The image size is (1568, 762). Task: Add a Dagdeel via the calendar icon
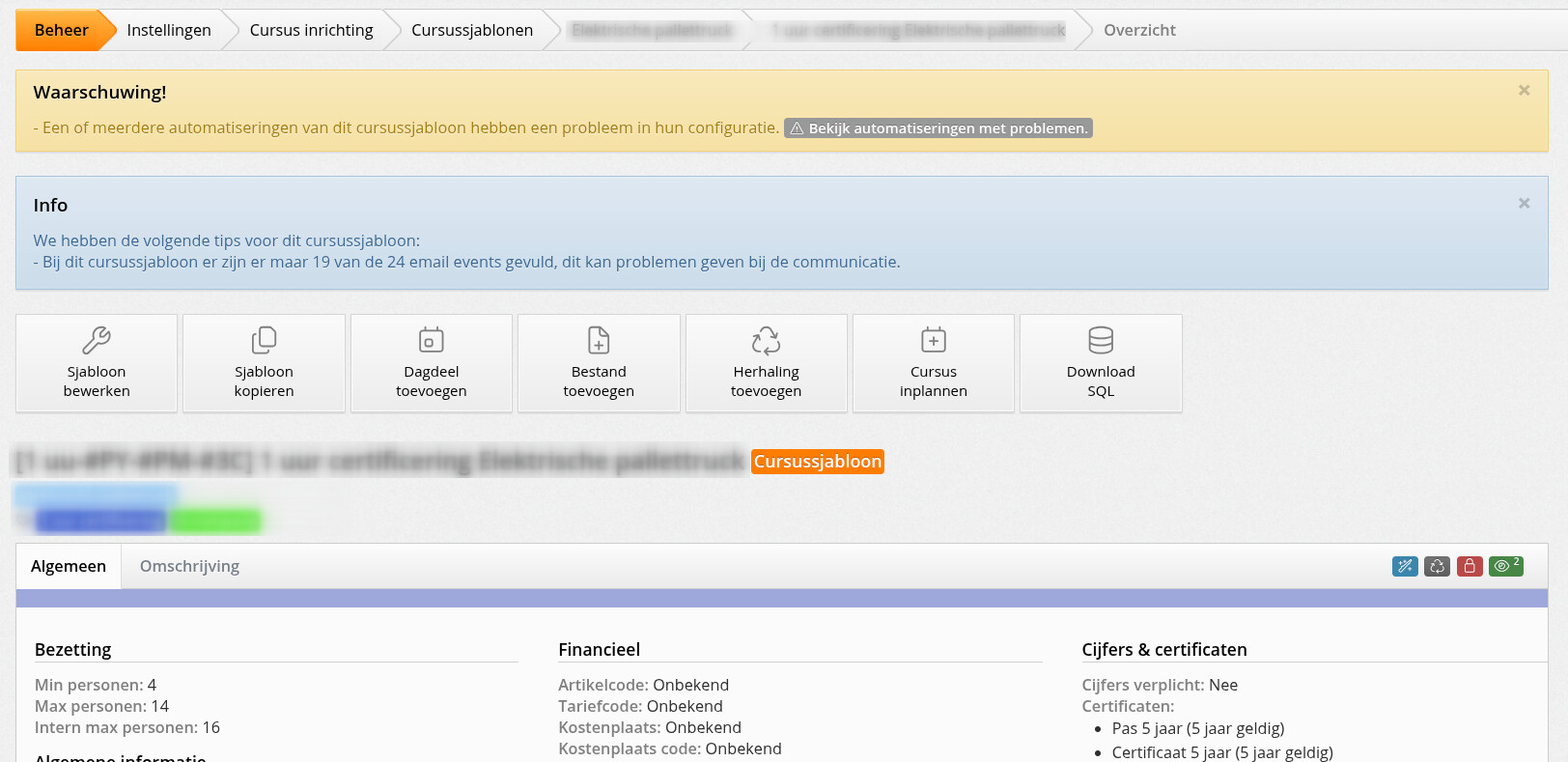click(431, 340)
